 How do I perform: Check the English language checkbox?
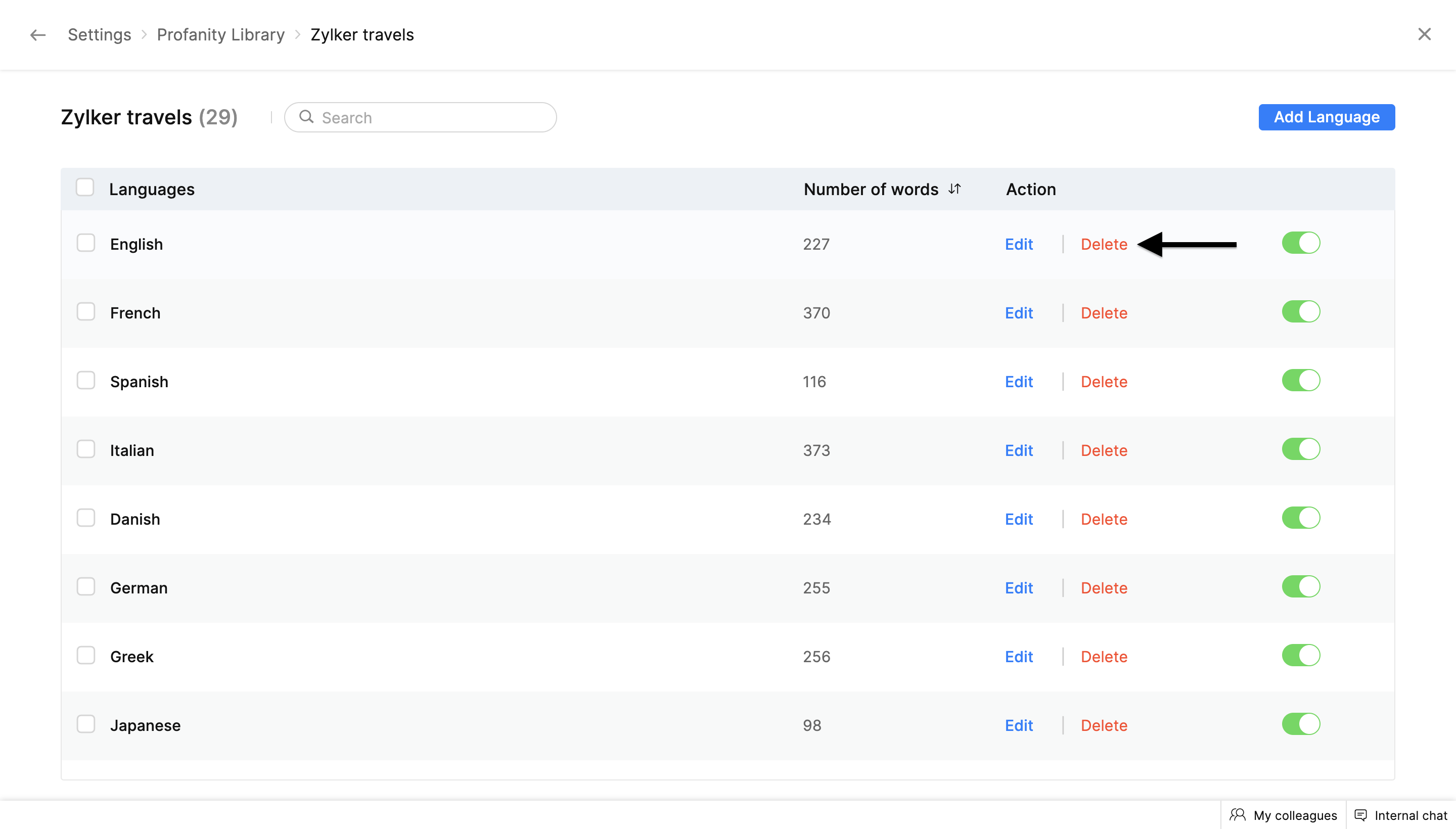point(86,243)
